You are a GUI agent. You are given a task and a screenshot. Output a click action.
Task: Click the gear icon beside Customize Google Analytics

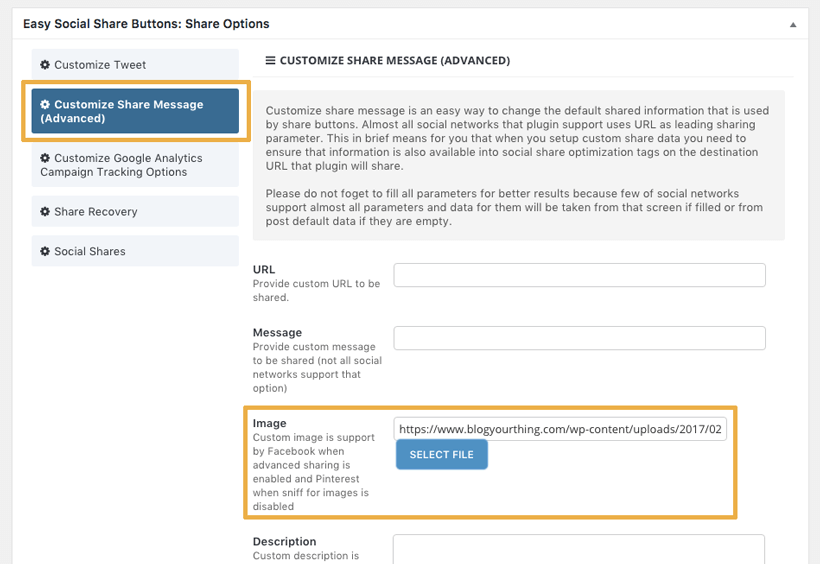[45, 158]
